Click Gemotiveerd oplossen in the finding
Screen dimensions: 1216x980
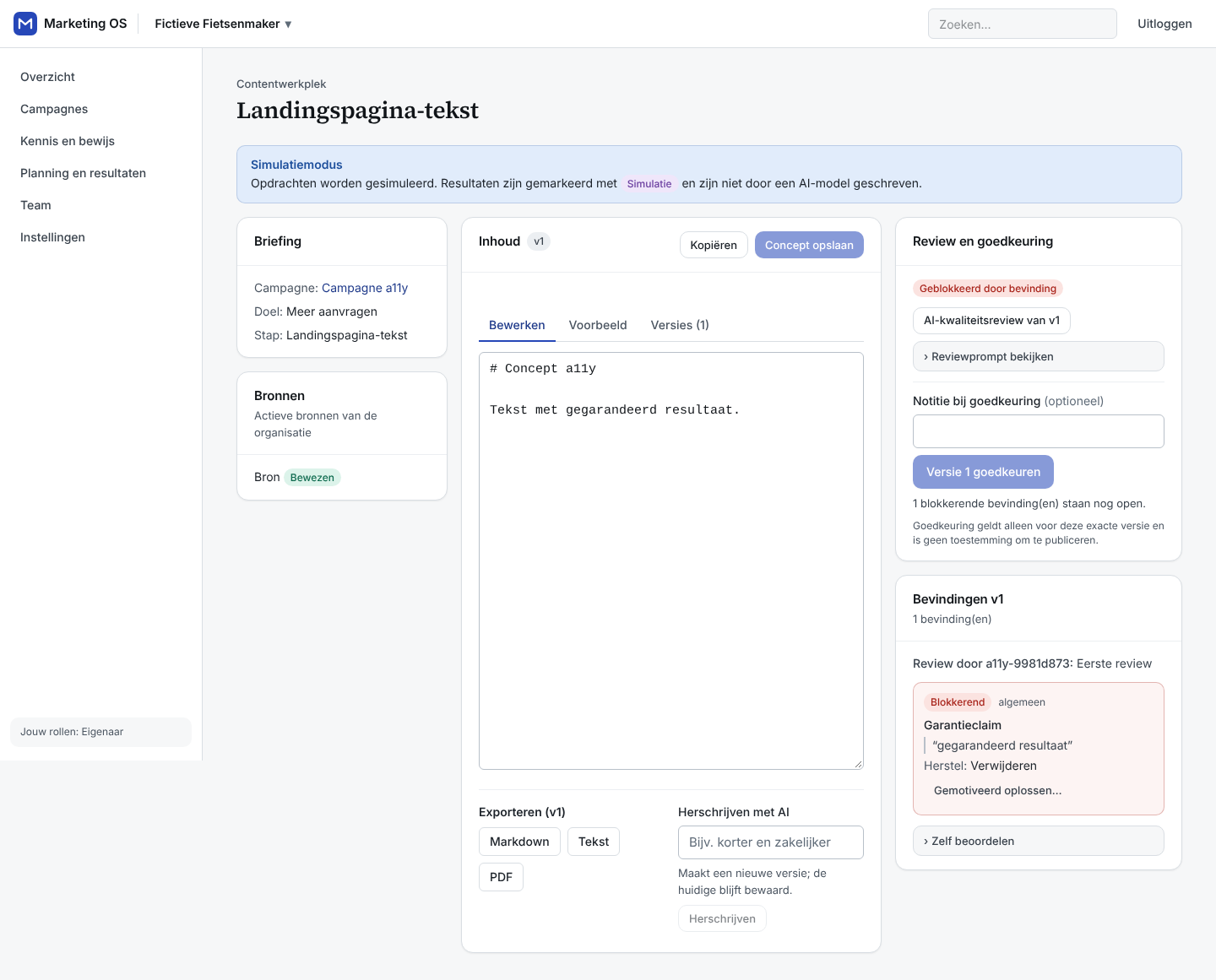pyautogui.click(x=998, y=791)
